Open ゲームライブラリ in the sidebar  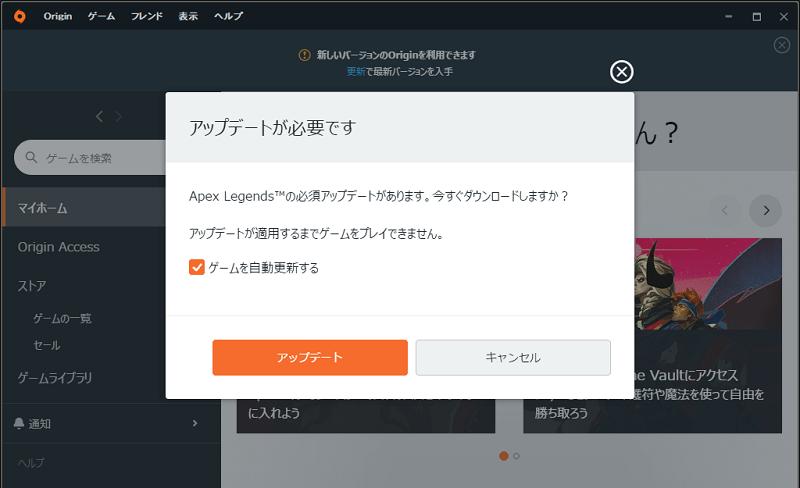coord(55,378)
